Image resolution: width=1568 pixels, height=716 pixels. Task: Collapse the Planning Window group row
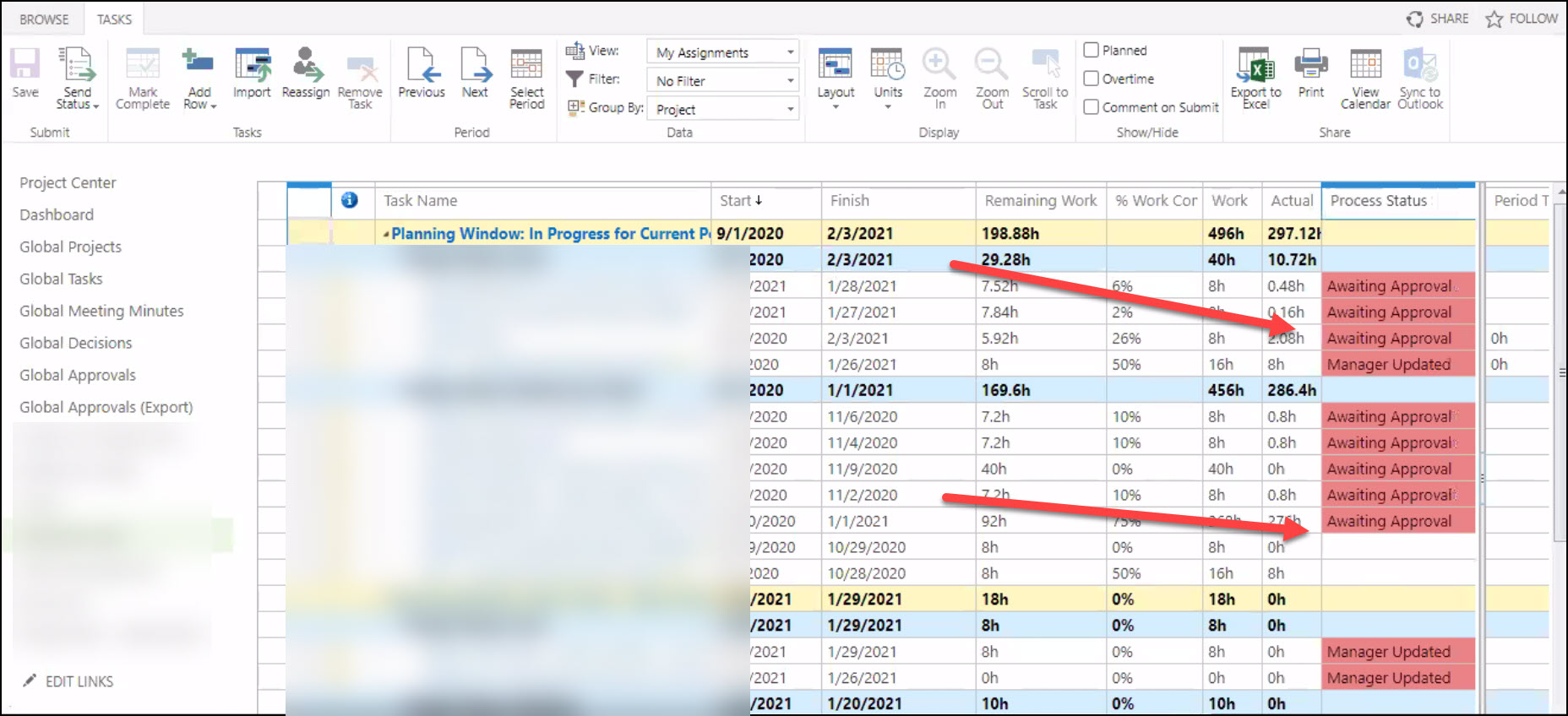(x=386, y=234)
